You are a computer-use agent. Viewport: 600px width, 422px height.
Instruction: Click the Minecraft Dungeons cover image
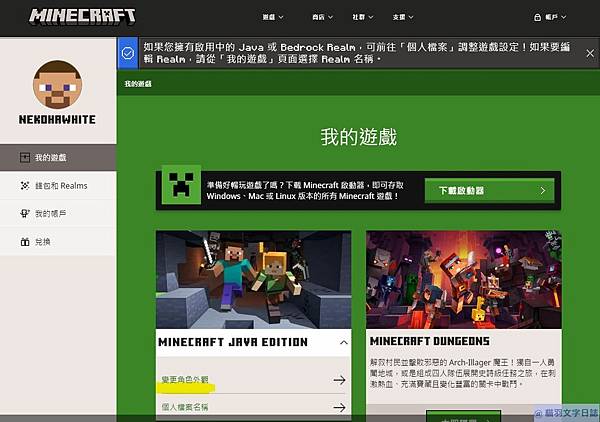[464, 280]
